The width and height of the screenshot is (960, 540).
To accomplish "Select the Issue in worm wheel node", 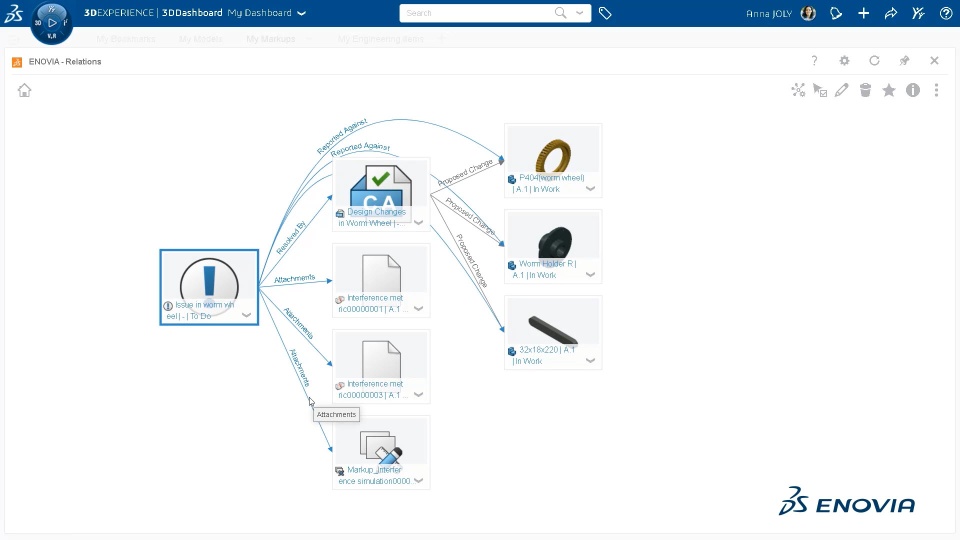I will tap(209, 287).
